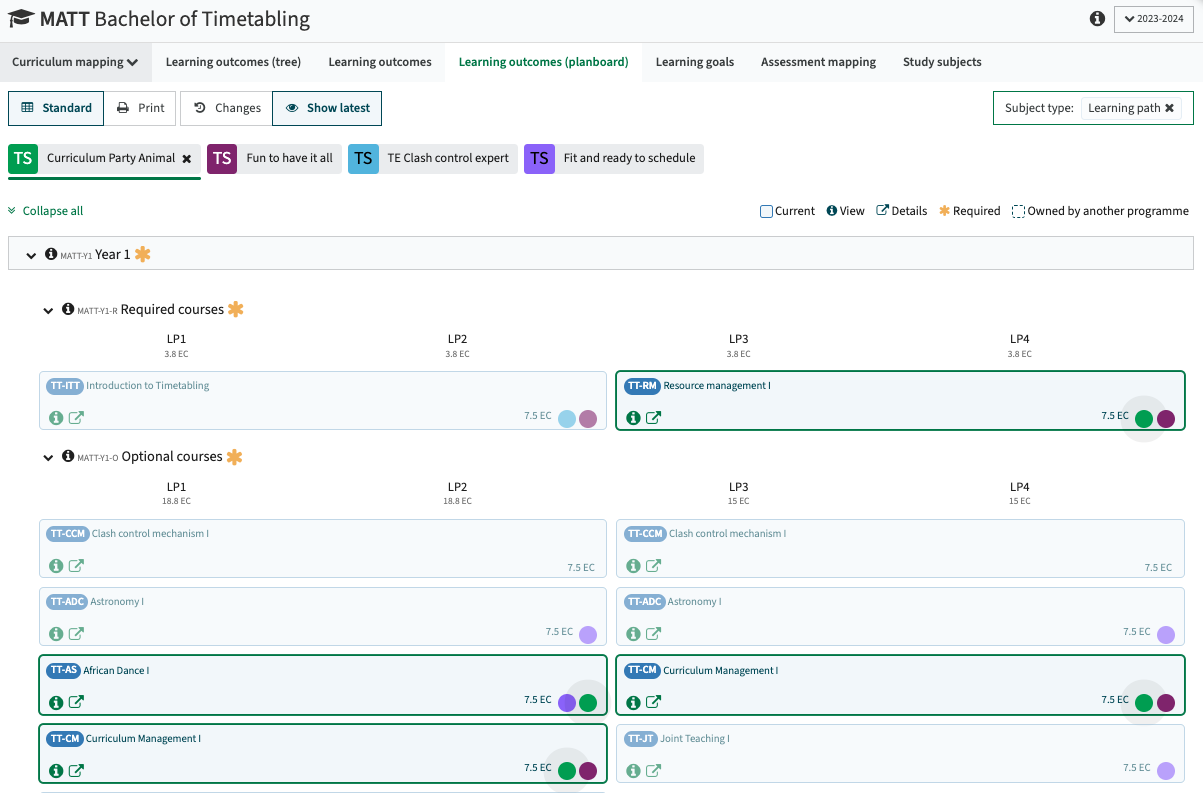View info for Resource management I

tap(633, 418)
